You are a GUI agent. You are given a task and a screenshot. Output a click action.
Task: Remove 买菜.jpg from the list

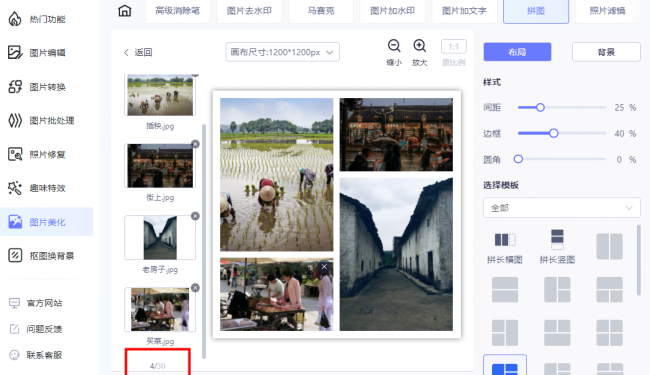click(195, 288)
